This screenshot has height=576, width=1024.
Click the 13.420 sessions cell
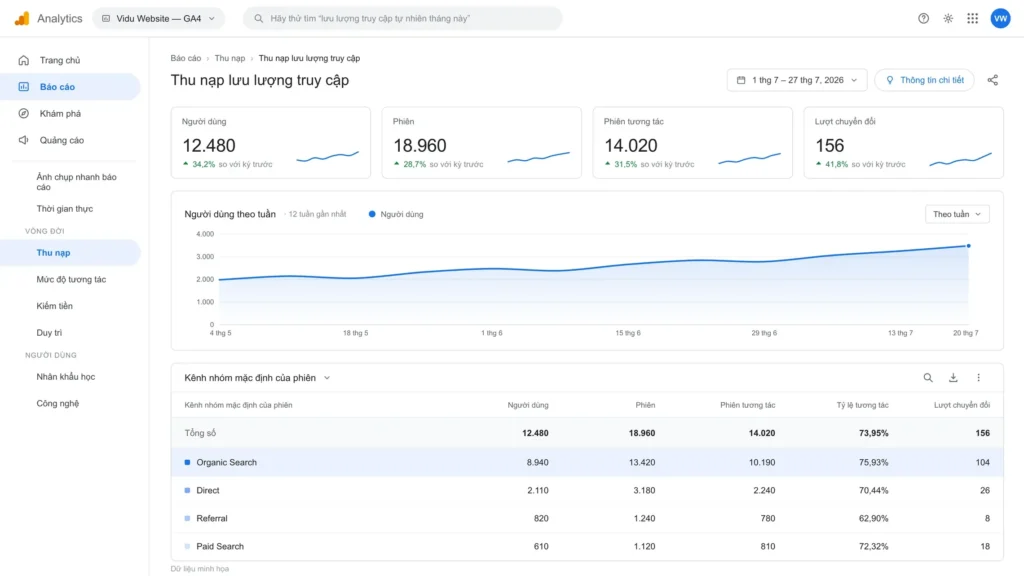(x=641, y=462)
